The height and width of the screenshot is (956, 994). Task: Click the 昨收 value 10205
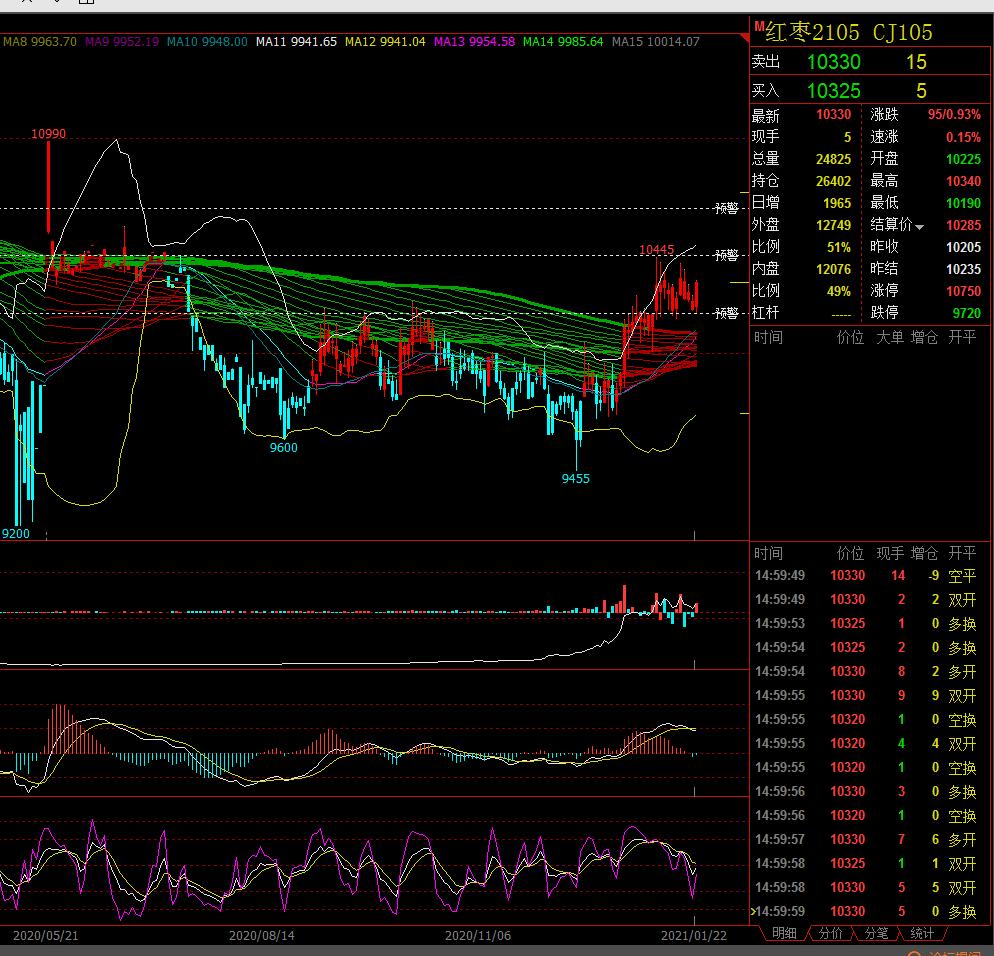[964, 247]
